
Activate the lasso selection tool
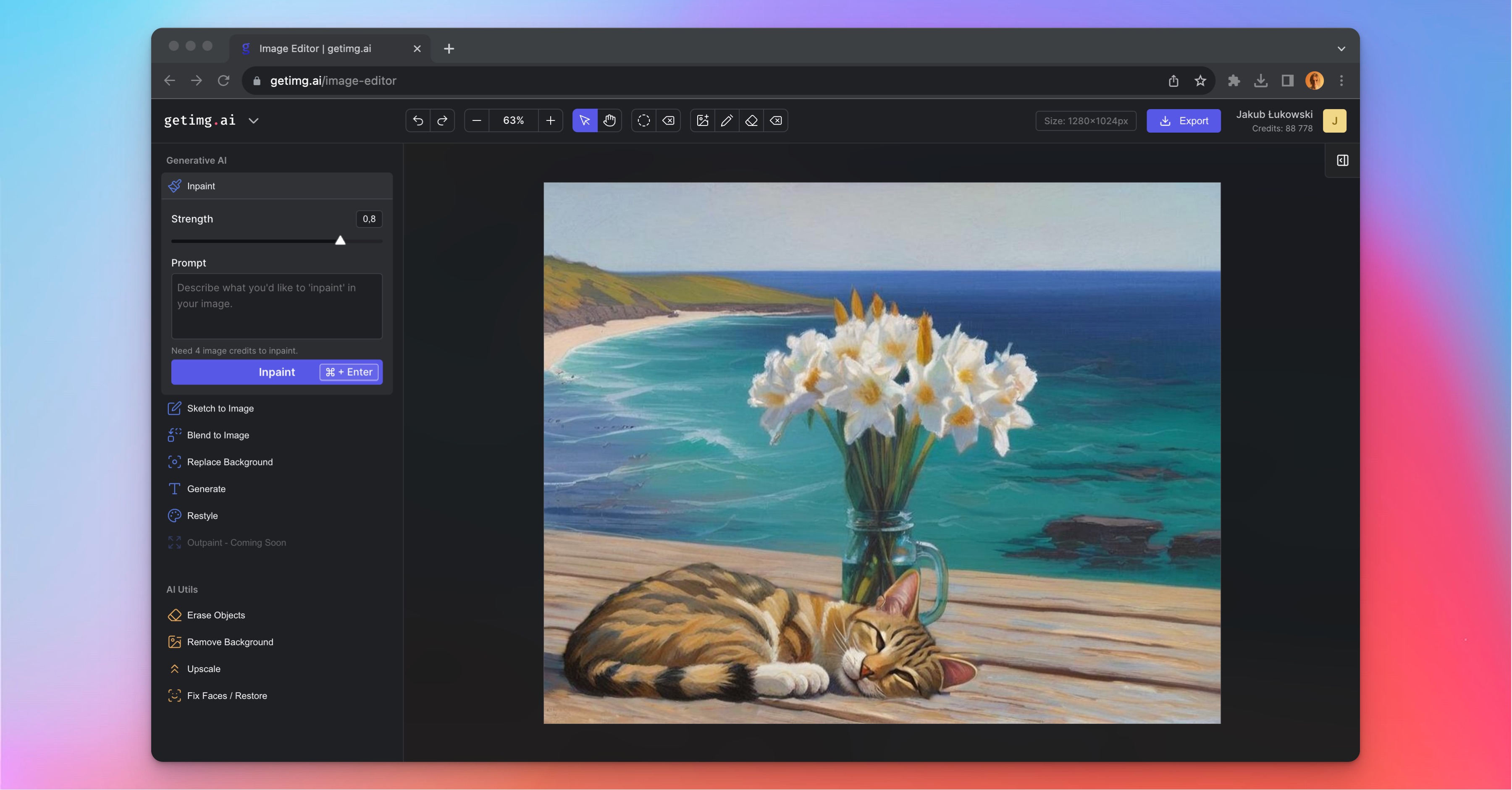pos(643,121)
